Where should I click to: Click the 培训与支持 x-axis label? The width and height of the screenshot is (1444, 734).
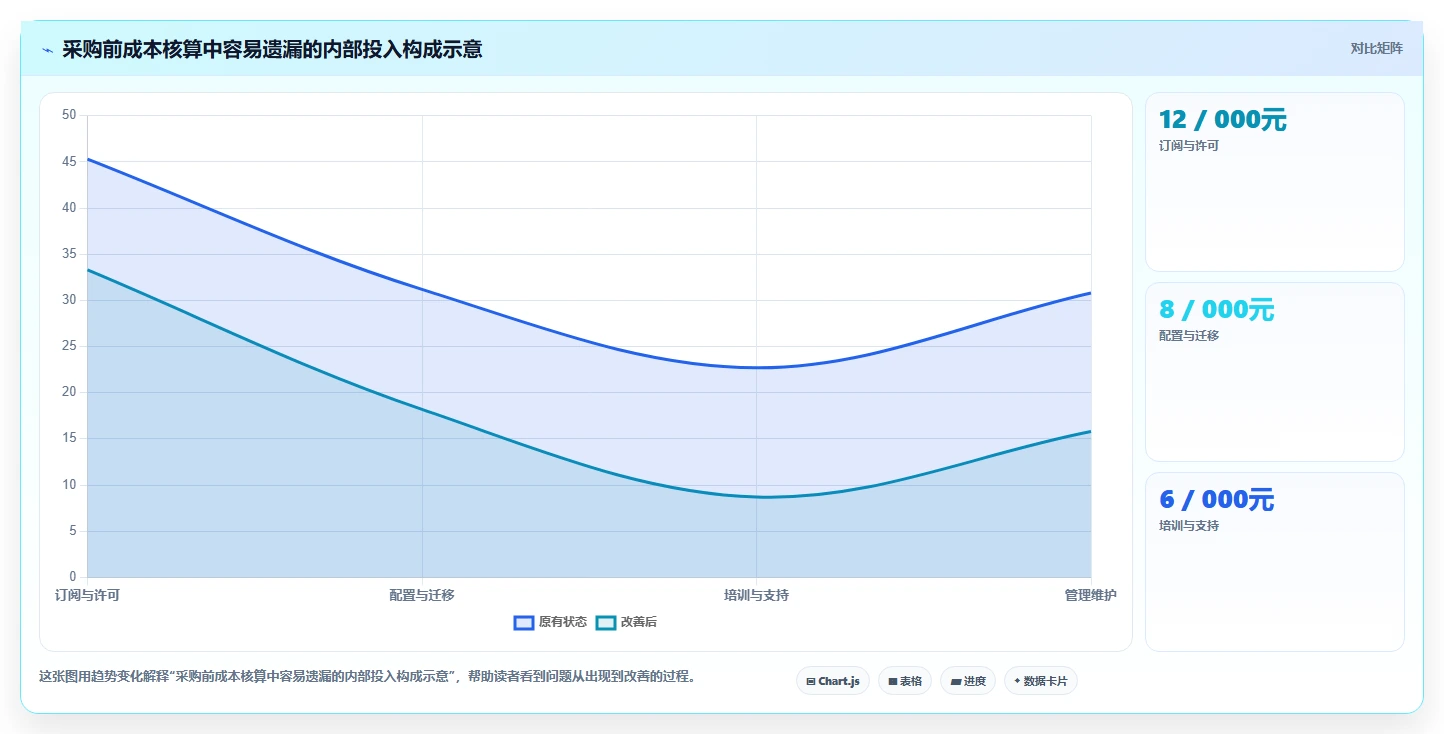click(x=756, y=595)
